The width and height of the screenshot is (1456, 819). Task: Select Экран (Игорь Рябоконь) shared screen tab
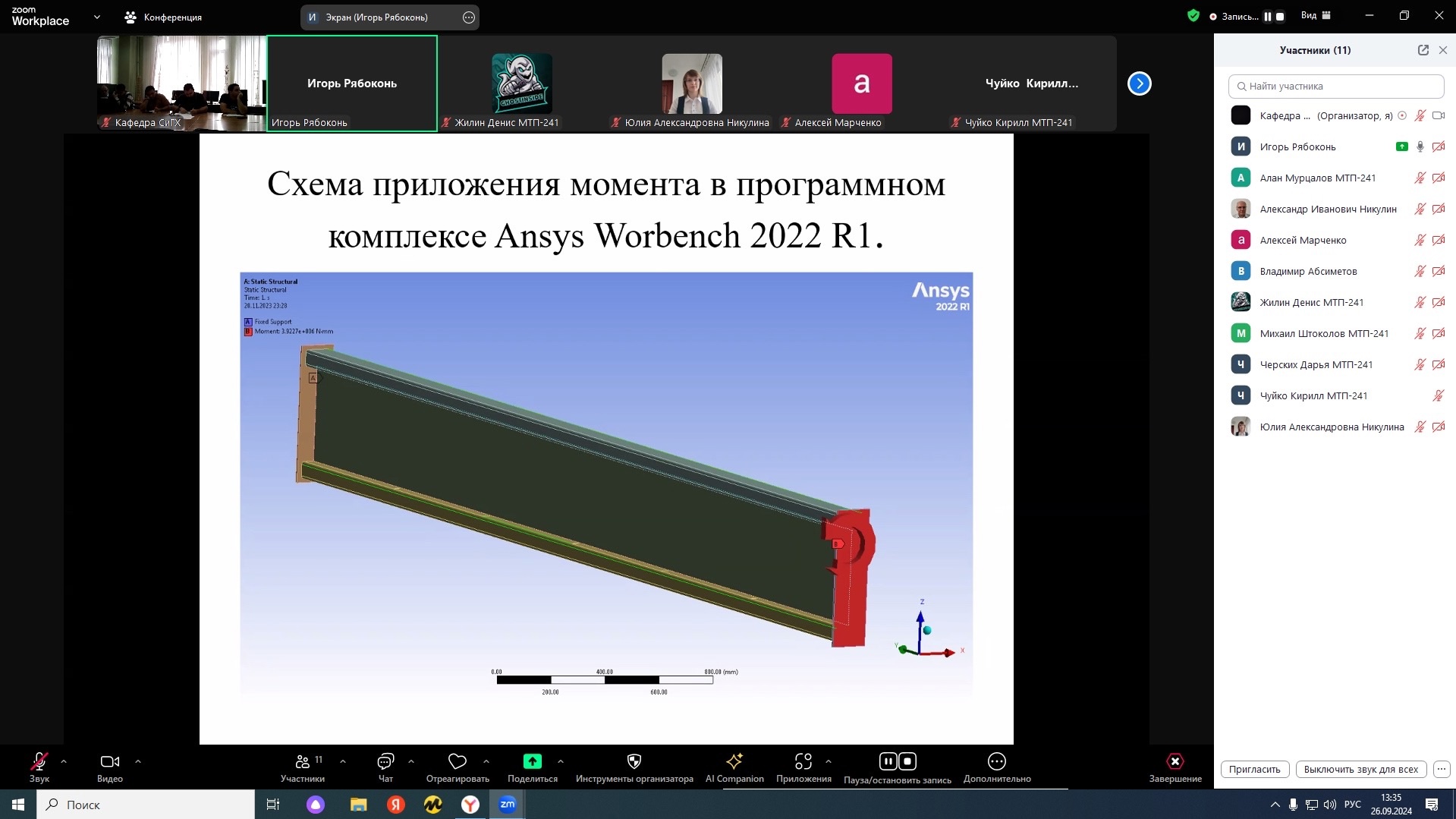[377, 17]
